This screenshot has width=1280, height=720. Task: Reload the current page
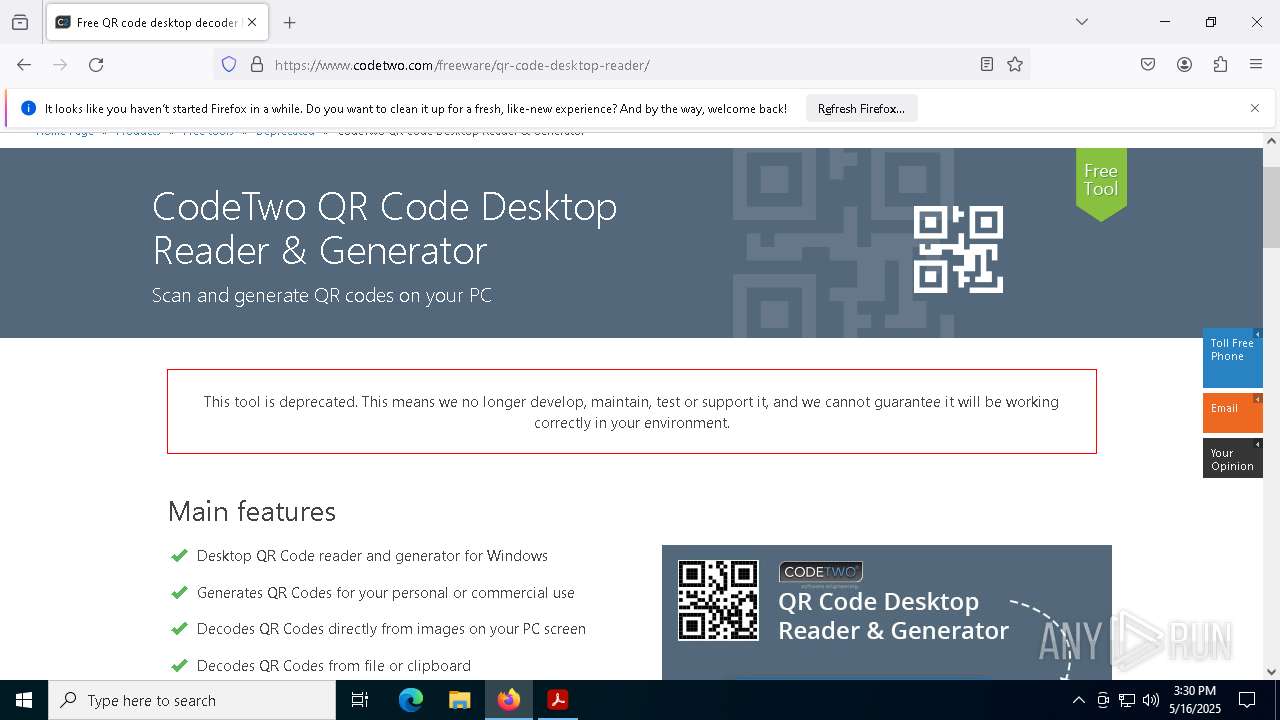point(96,65)
